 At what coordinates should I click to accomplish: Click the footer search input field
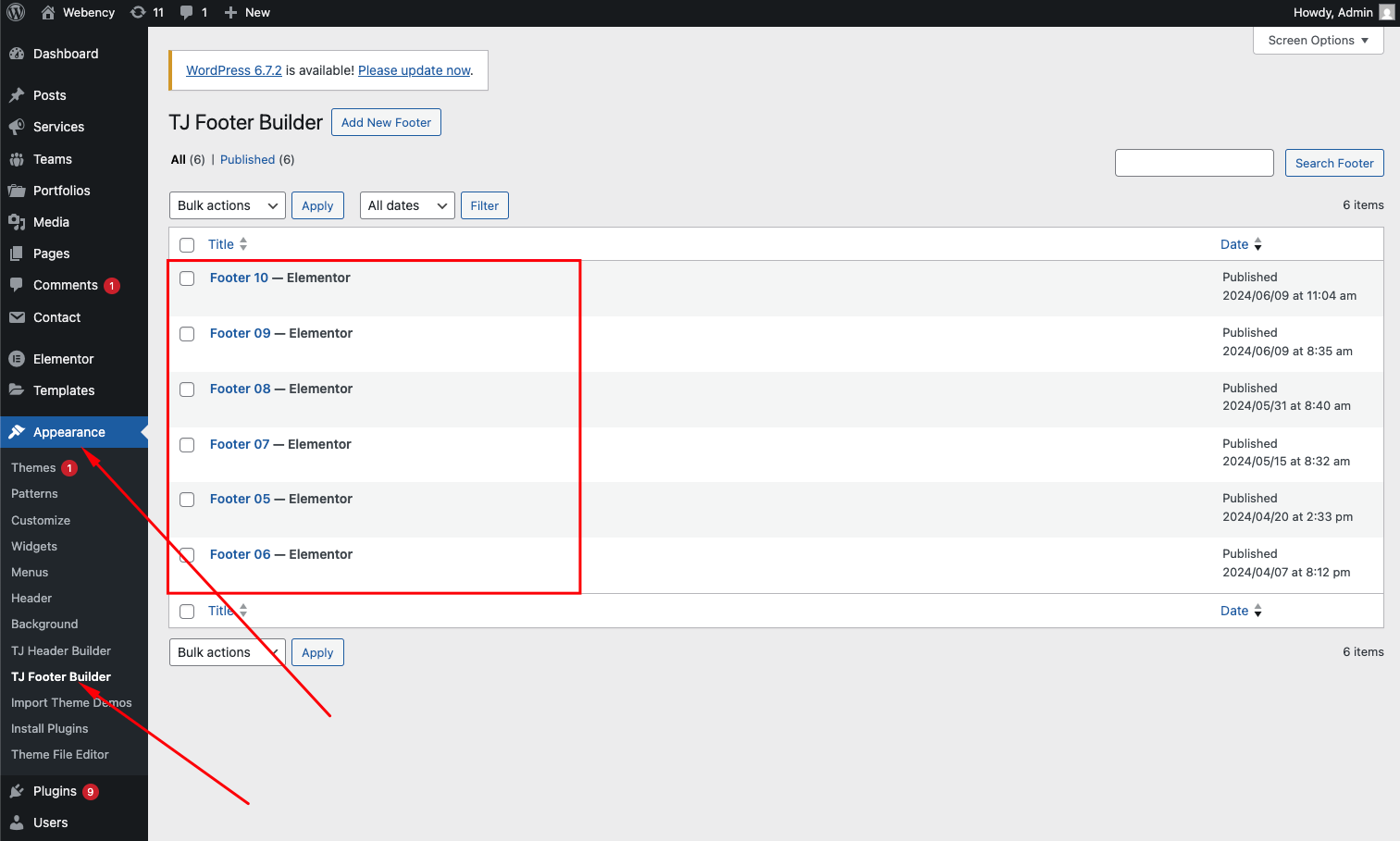1195,163
